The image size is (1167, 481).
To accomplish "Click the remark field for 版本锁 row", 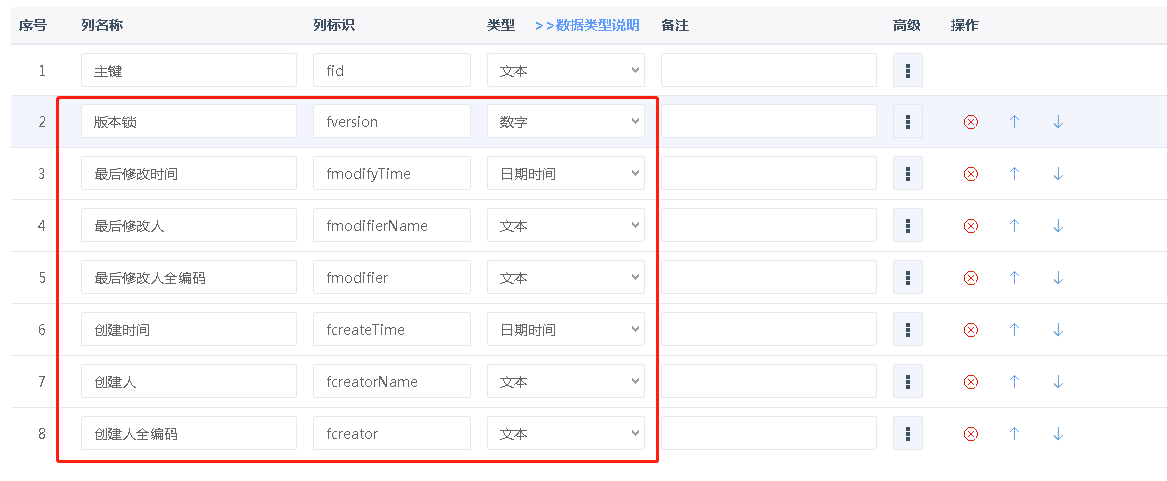I will (x=768, y=122).
